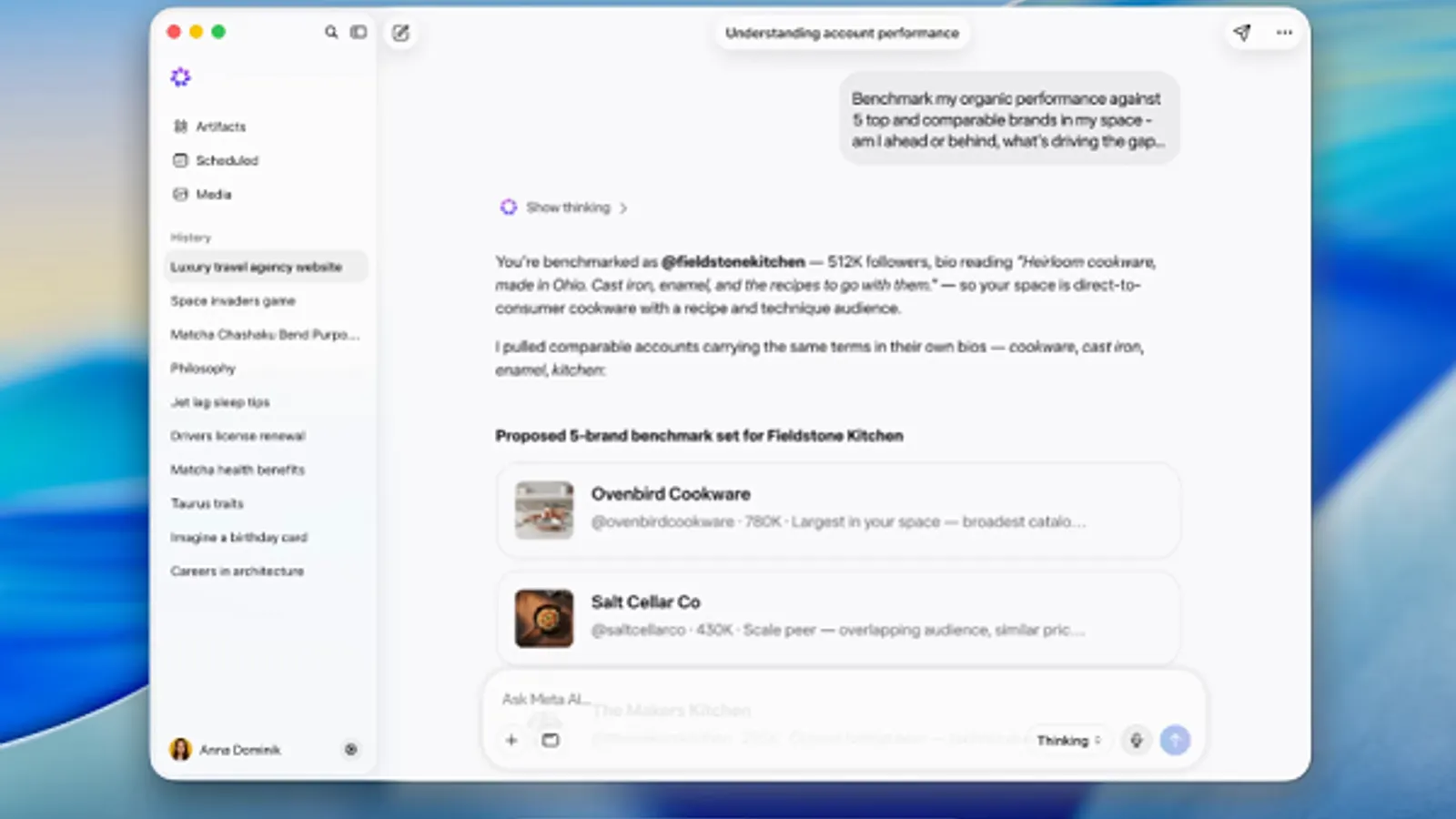Click the user message bubble about benchmarking
The height and width of the screenshot is (819, 1456).
[x=1008, y=119]
